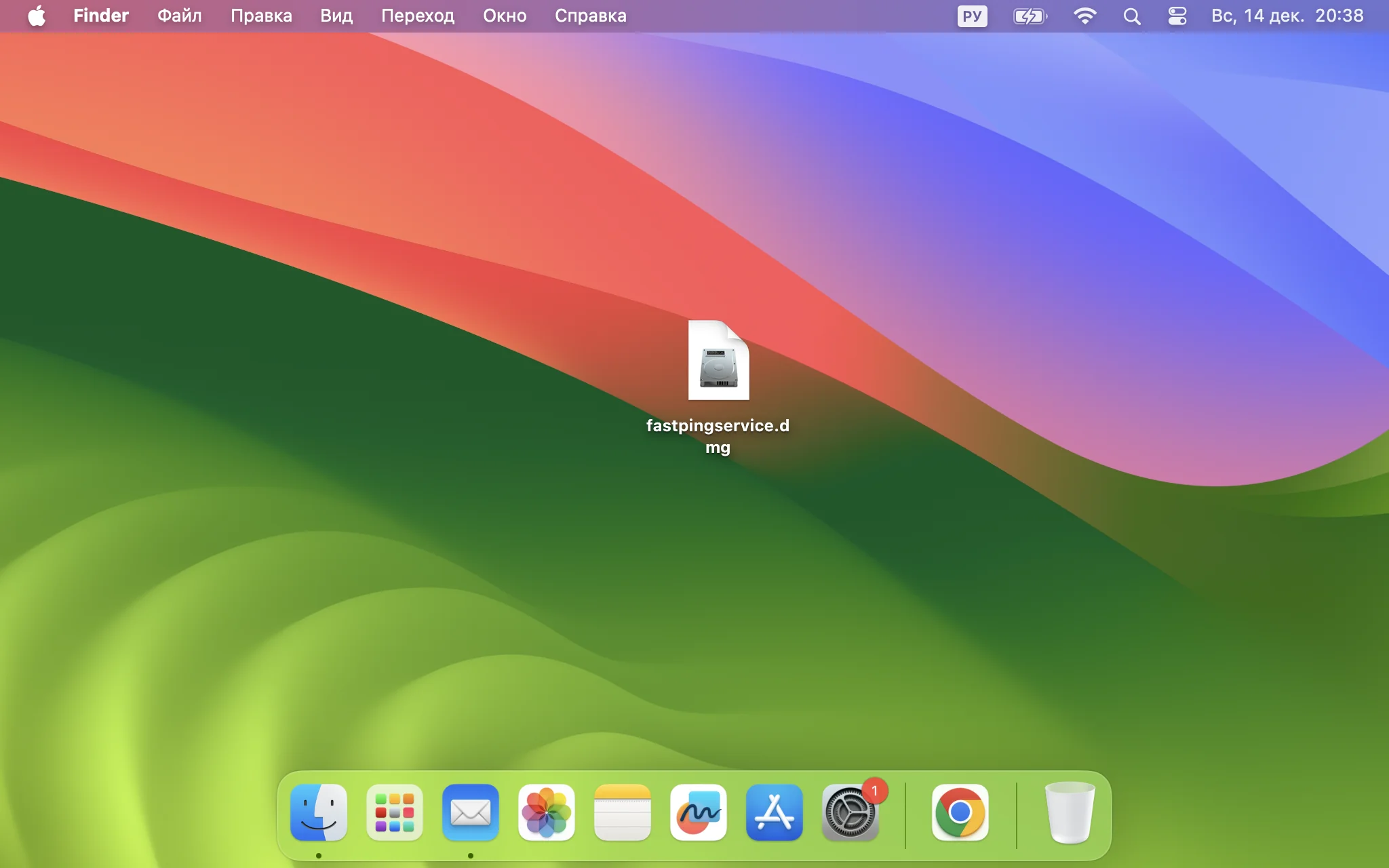Switch the РУ input source indicator
This screenshot has height=868, width=1389.
pyautogui.click(x=972, y=16)
